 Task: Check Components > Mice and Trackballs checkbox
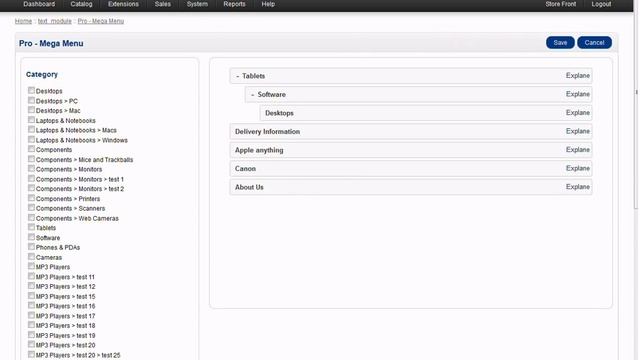pyautogui.click(x=31, y=159)
